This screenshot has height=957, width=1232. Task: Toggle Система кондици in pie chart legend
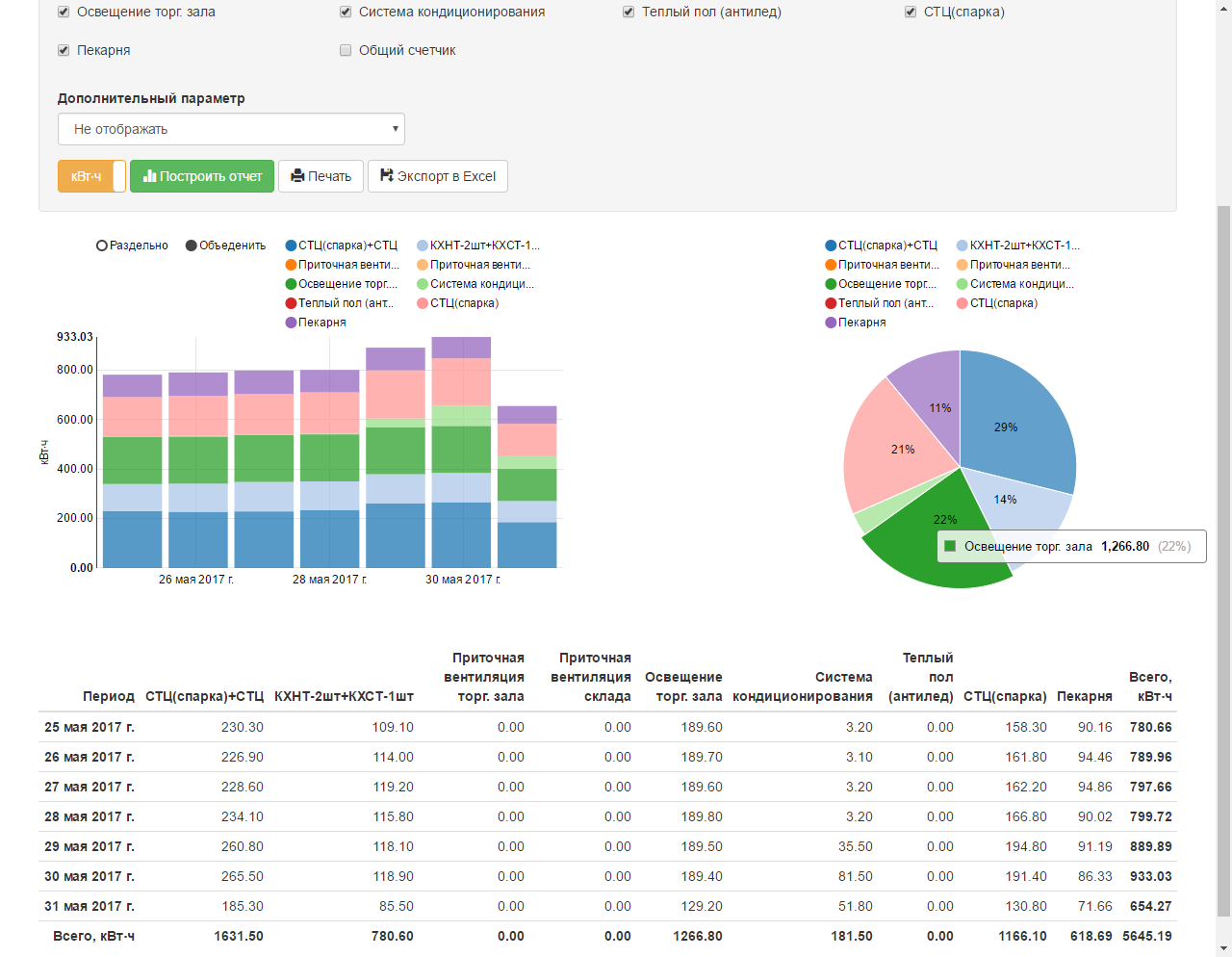pos(1015,284)
